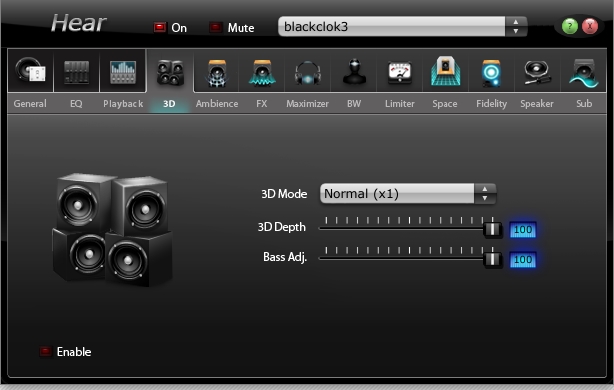Select the Limiter meter icon
614x390 pixels.
coord(399,73)
